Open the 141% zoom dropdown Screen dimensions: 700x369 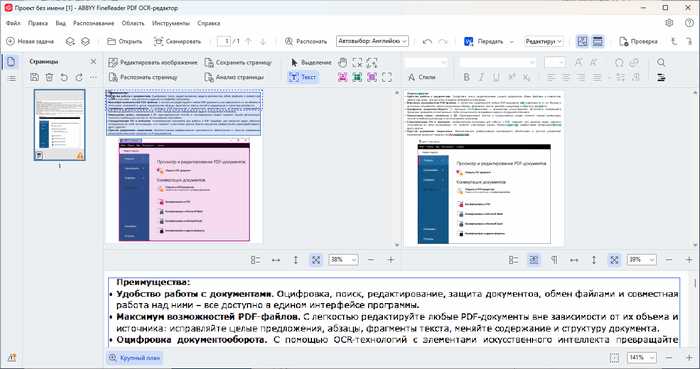coord(642,358)
